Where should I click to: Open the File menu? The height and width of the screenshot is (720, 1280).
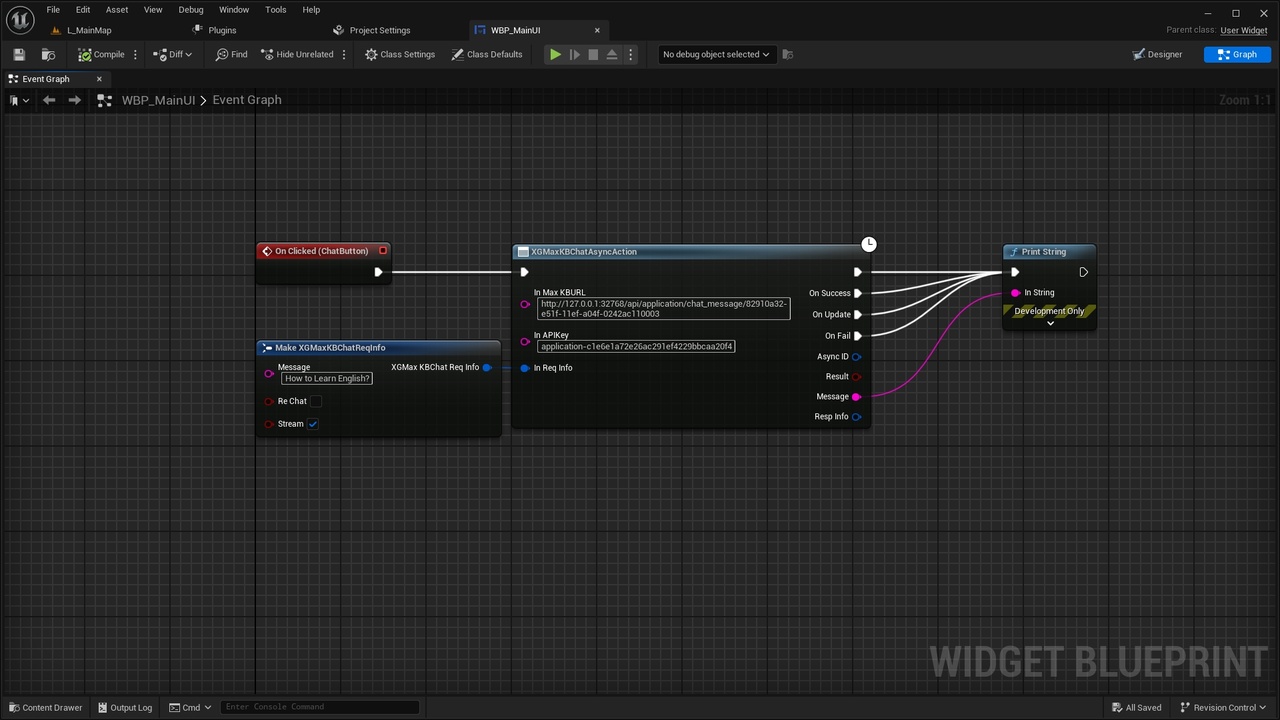coord(53,10)
